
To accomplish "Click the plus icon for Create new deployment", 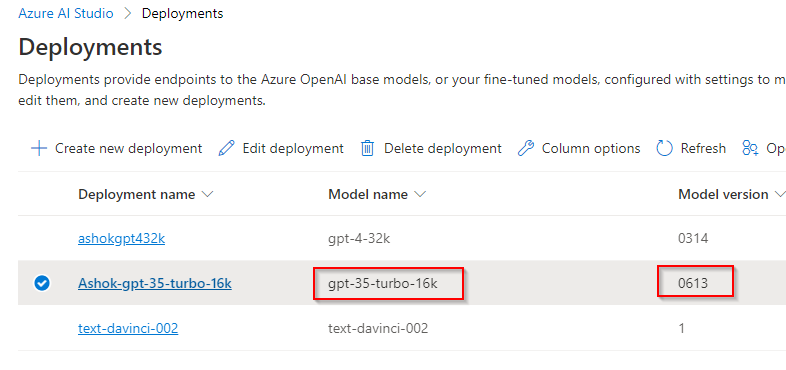I will click(39, 148).
